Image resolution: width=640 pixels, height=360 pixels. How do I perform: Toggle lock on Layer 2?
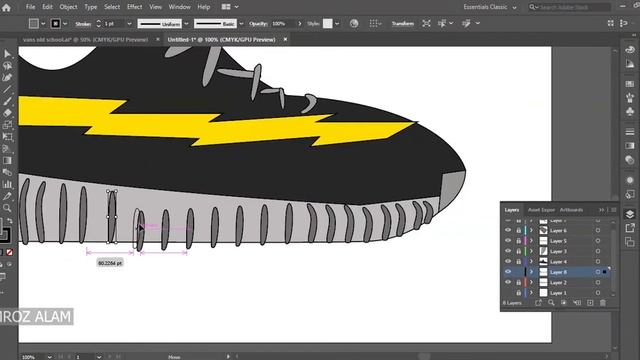point(518,282)
